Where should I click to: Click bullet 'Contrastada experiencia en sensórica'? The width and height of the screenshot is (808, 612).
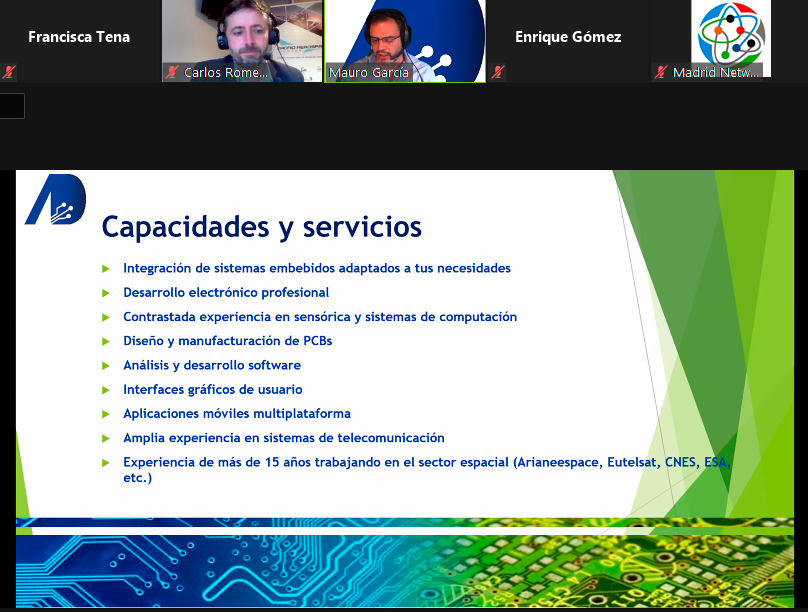click(320, 317)
